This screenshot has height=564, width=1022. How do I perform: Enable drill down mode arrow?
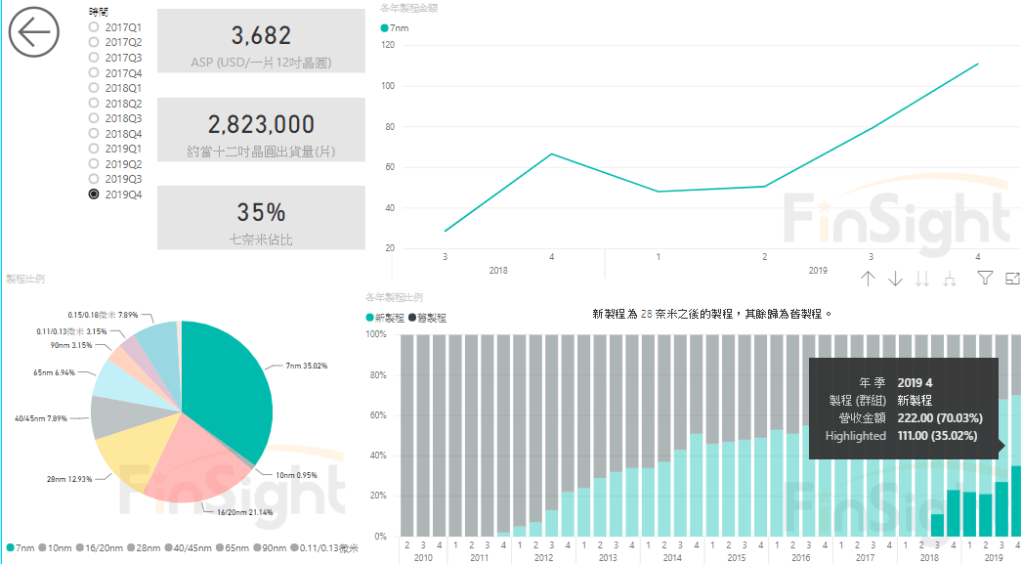[x=895, y=279]
